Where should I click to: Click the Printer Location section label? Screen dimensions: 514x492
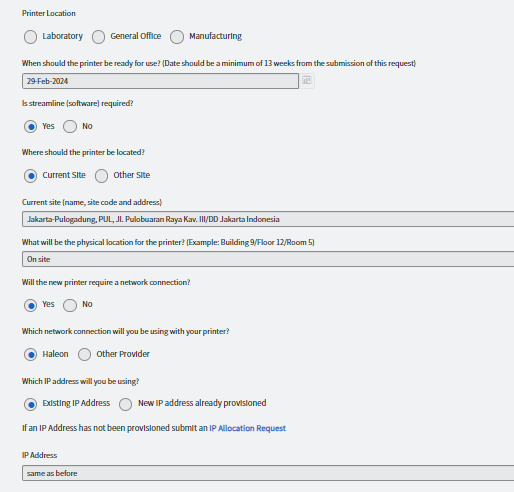click(49, 13)
